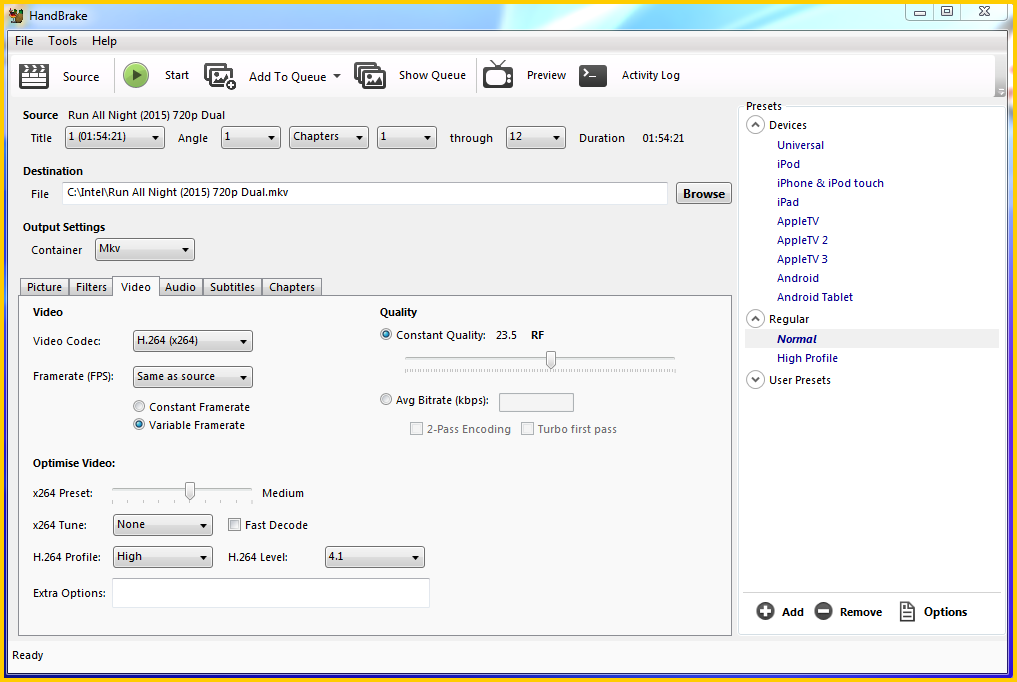Select the High Profile preset

807,358
